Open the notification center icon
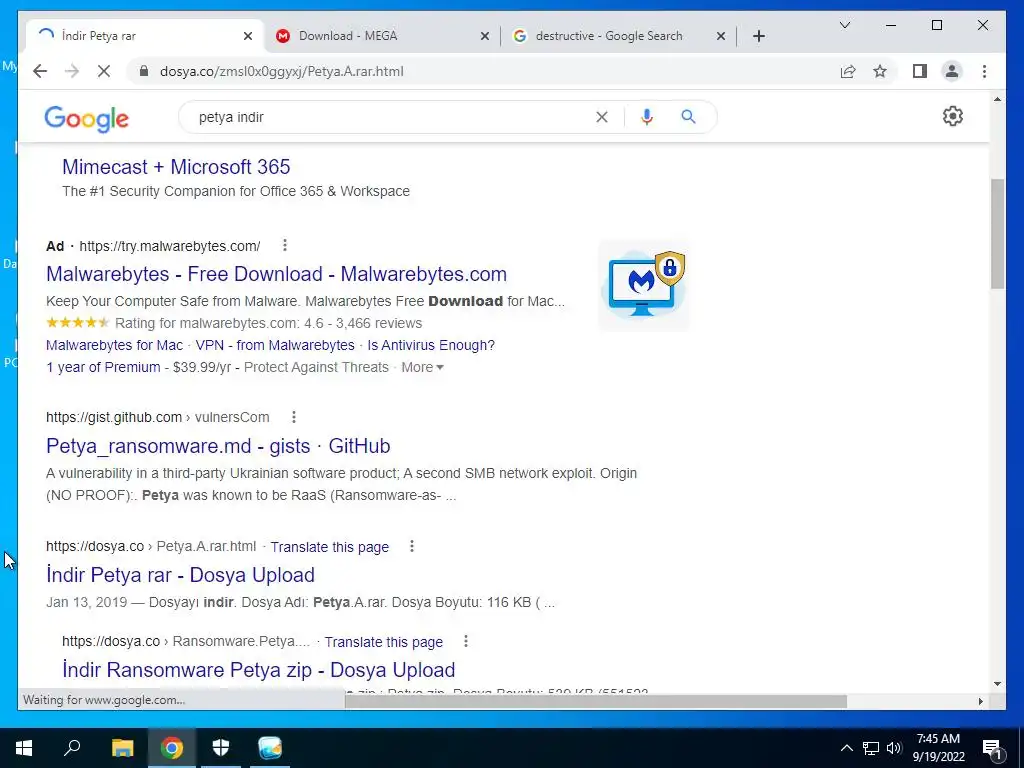 pyautogui.click(x=993, y=748)
